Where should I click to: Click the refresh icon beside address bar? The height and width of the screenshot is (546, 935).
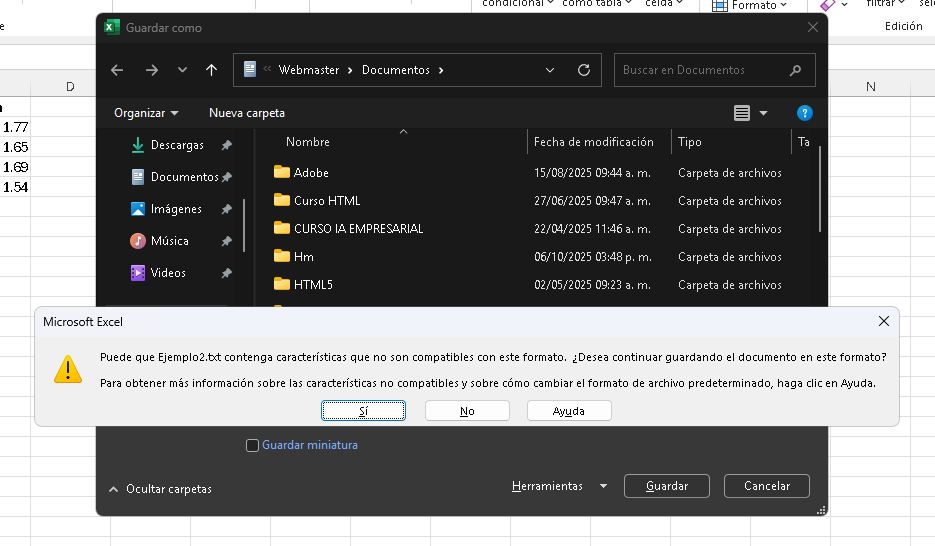[584, 70]
